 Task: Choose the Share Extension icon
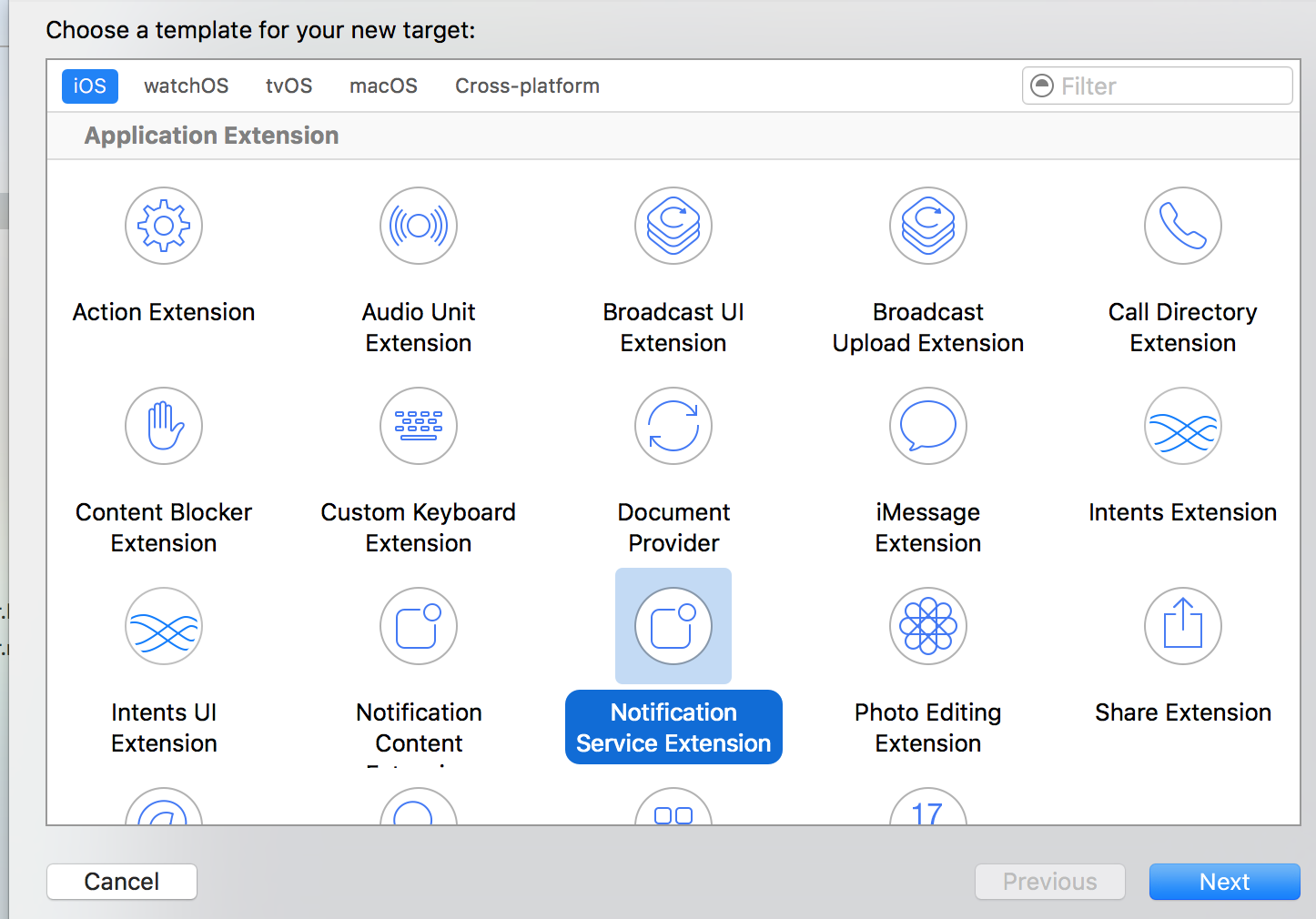click(1182, 626)
